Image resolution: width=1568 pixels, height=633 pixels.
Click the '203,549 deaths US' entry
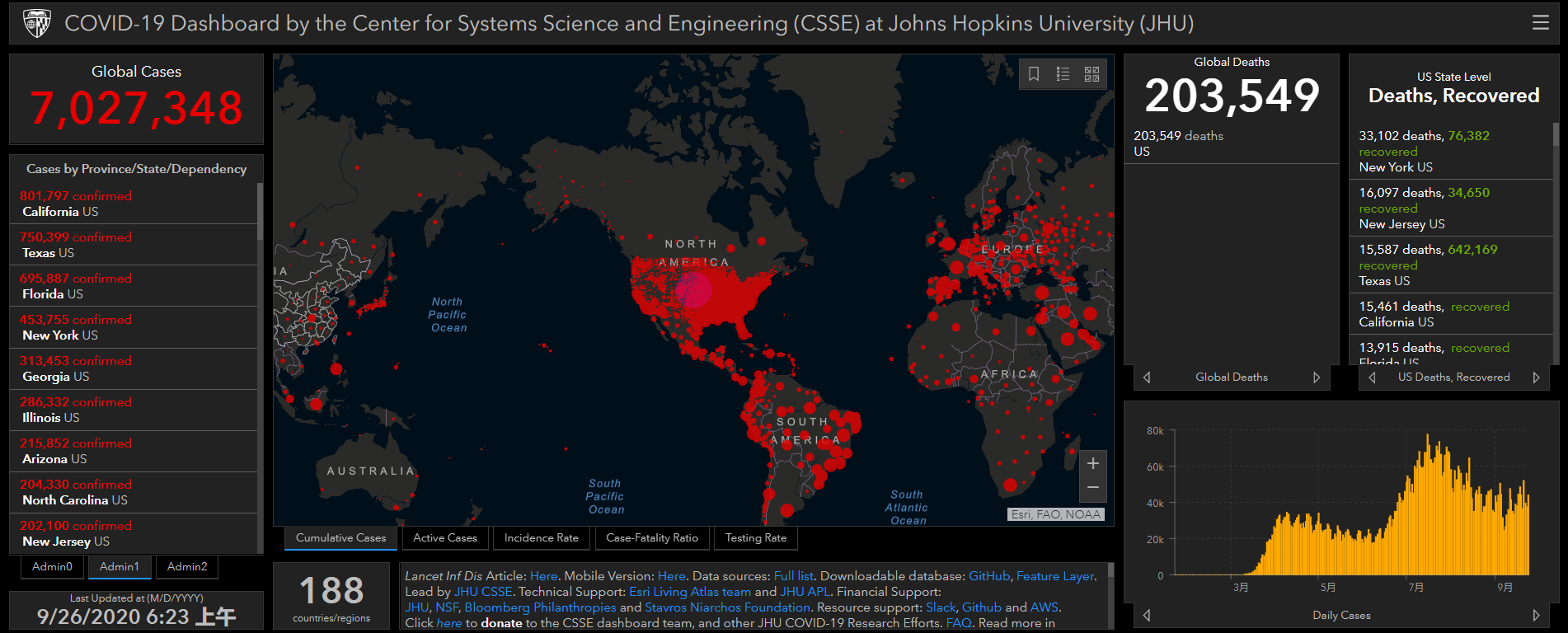(x=1231, y=143)
